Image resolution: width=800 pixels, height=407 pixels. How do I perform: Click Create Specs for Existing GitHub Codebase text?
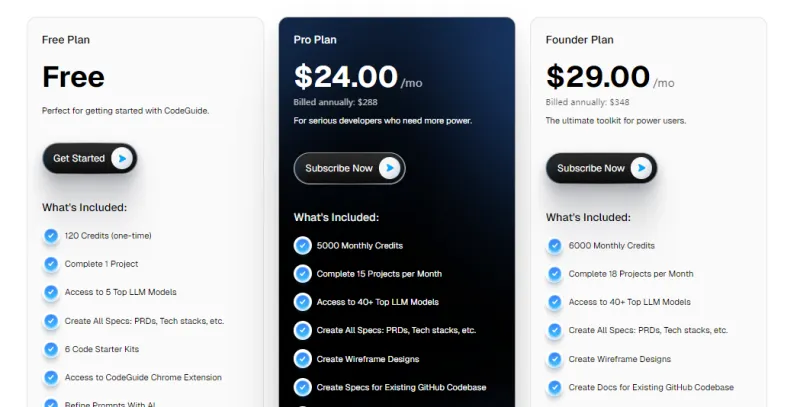(x=401, y=387)
